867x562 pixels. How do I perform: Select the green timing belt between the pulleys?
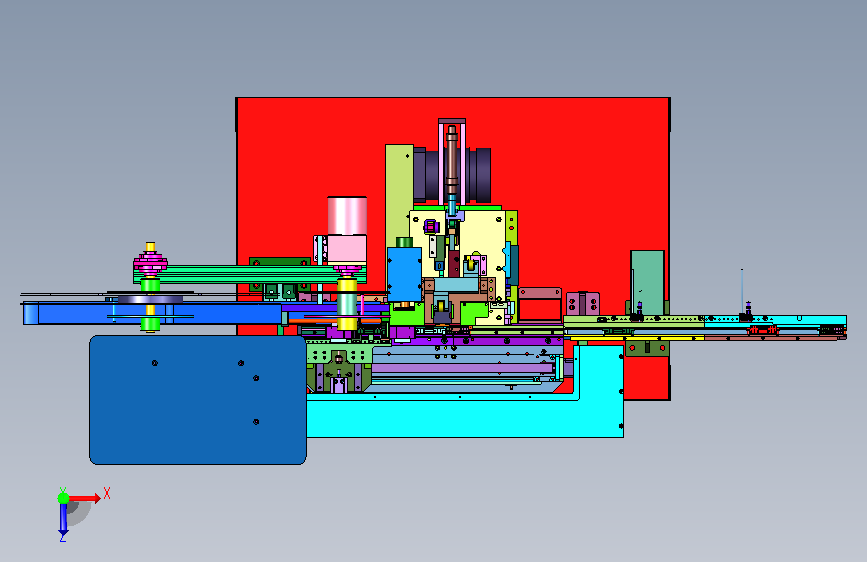click(x=249, y=274)
